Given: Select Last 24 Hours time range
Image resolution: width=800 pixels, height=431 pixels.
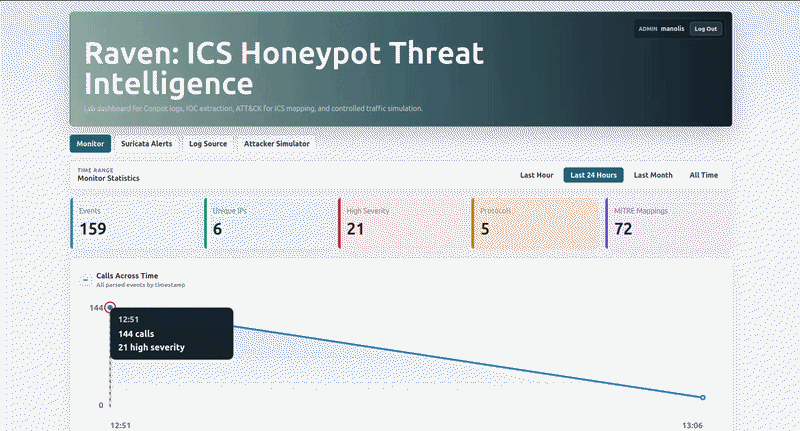Looking at the screenshot, I should (593, 175).
